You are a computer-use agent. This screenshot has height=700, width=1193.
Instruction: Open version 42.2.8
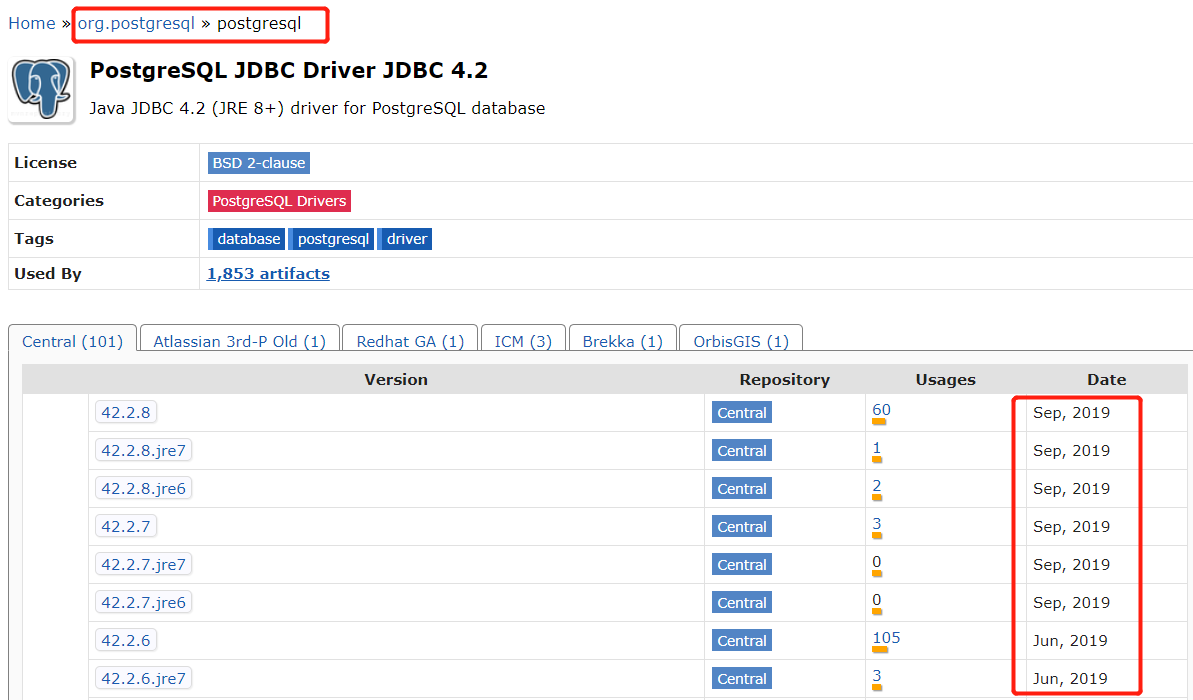pos(126,412)
